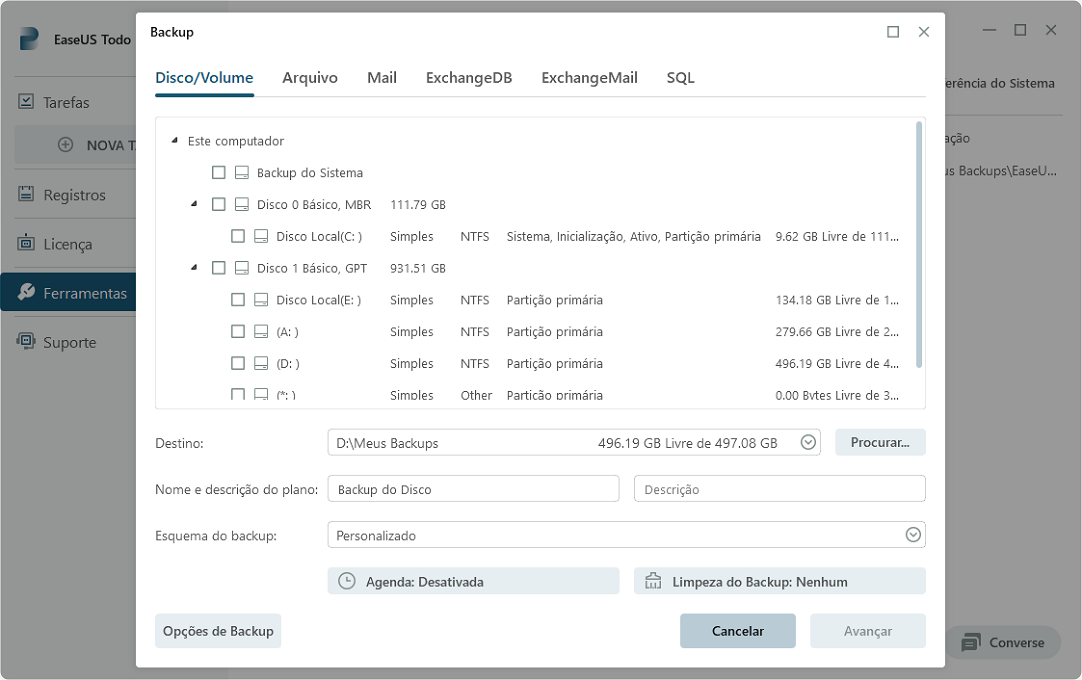
Task: Click the Licença icon in sidebar
Action: [x=26, y=244]
